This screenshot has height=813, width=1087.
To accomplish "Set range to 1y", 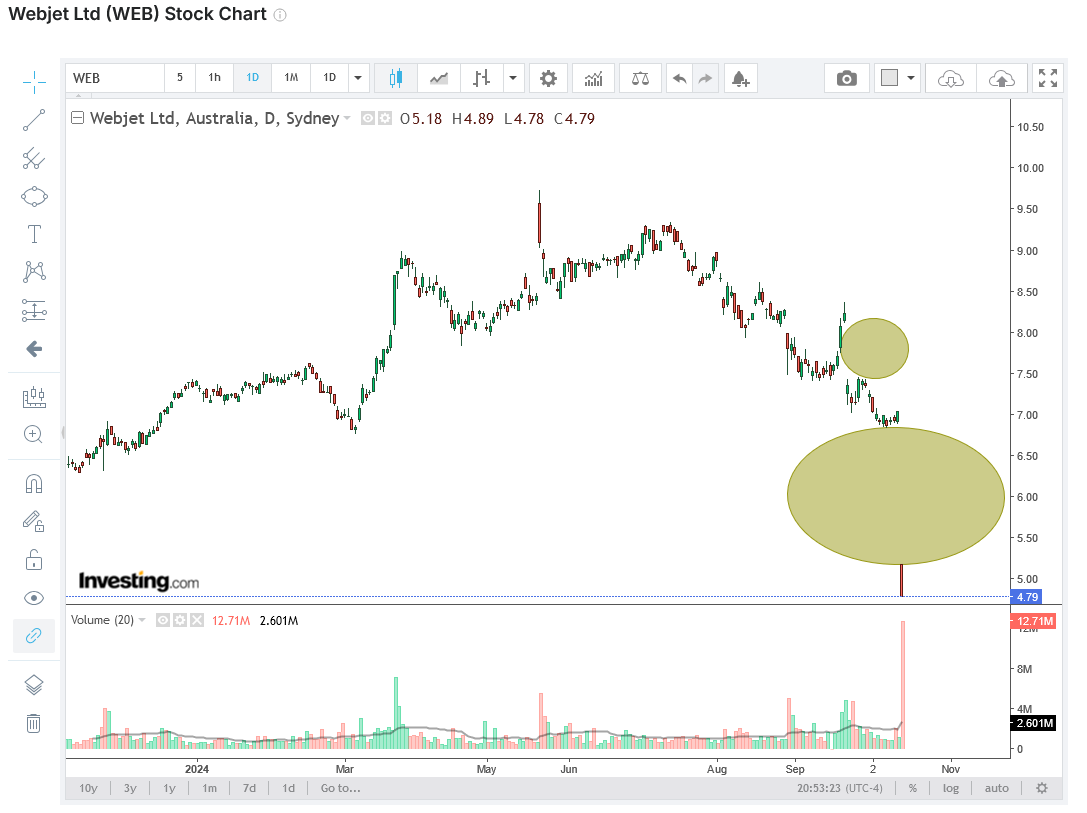I will tap(169, 788).
